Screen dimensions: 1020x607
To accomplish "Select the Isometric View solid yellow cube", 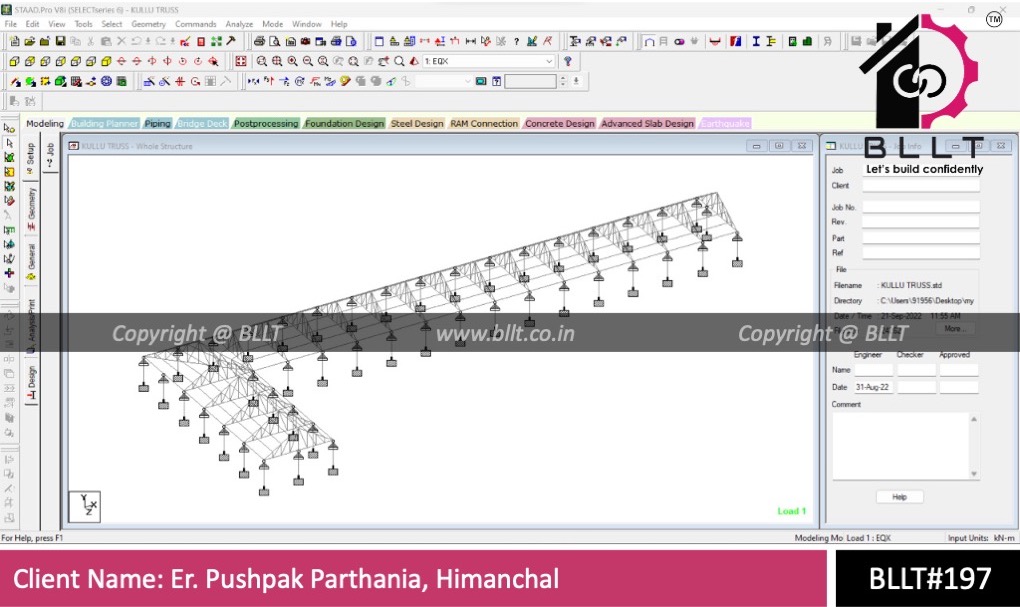I will point(106,61).
